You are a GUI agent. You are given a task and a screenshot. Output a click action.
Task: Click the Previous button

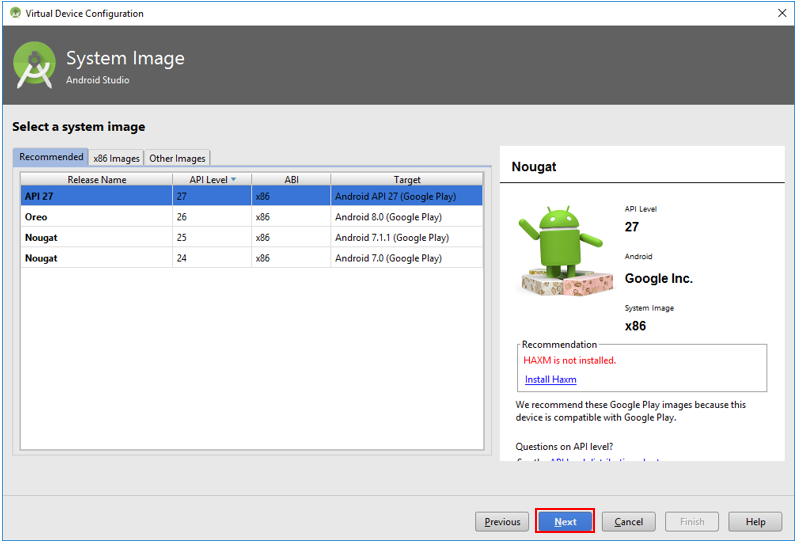(502, 522)
